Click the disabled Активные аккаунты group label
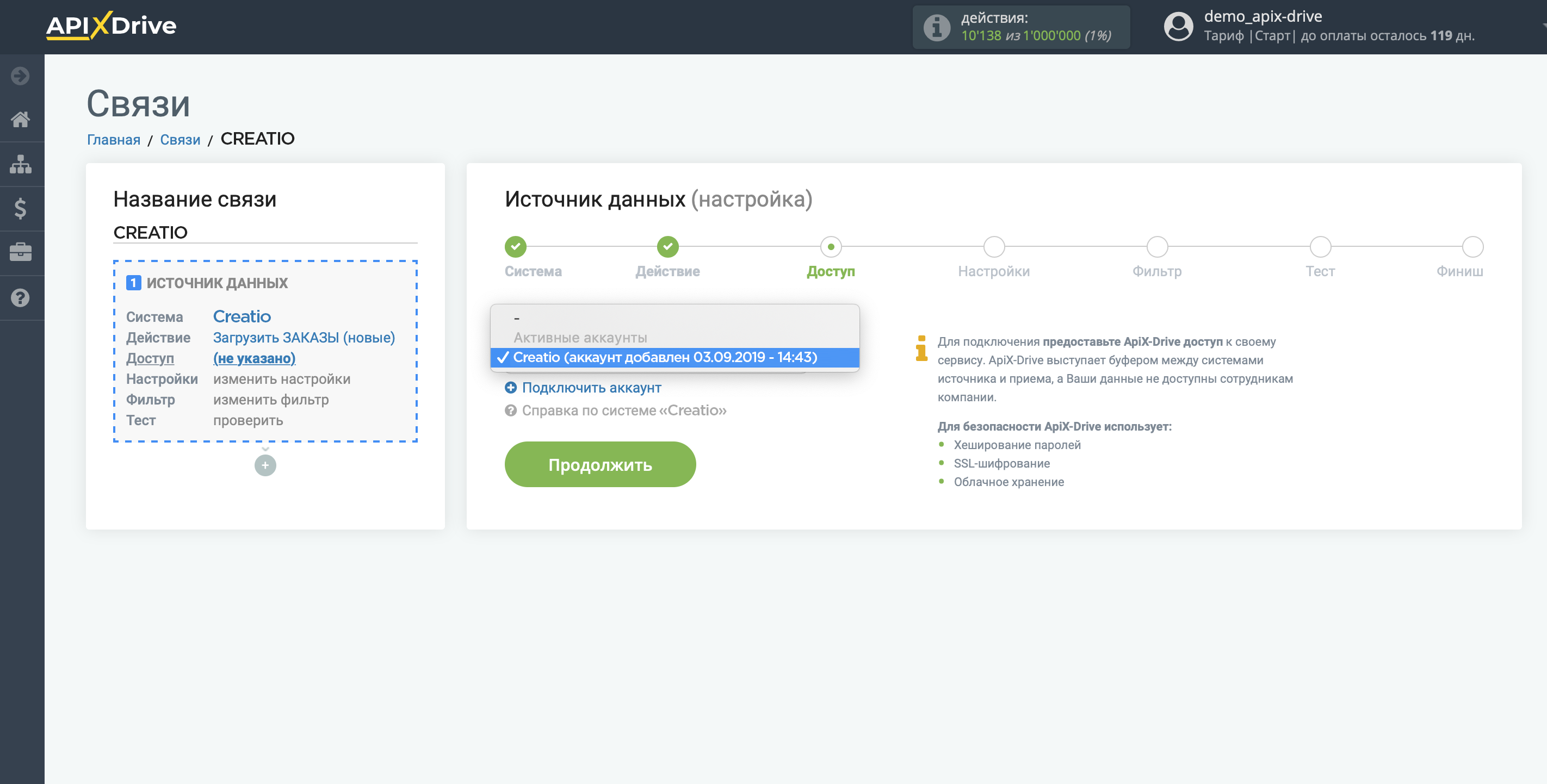This screenshot has width=1547, height=784. tap(580, 338)
